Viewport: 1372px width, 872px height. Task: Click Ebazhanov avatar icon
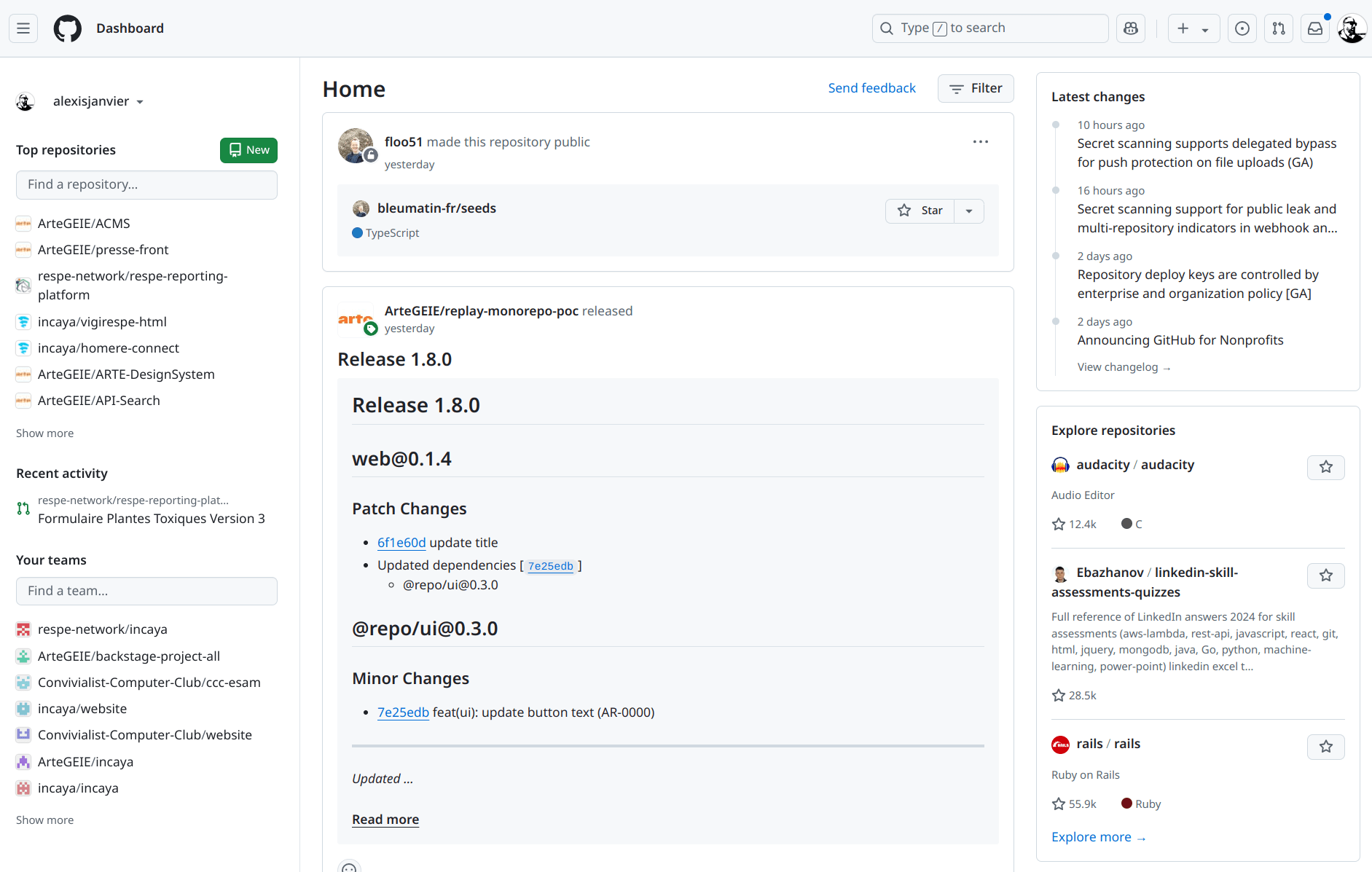coord(1060,573)
